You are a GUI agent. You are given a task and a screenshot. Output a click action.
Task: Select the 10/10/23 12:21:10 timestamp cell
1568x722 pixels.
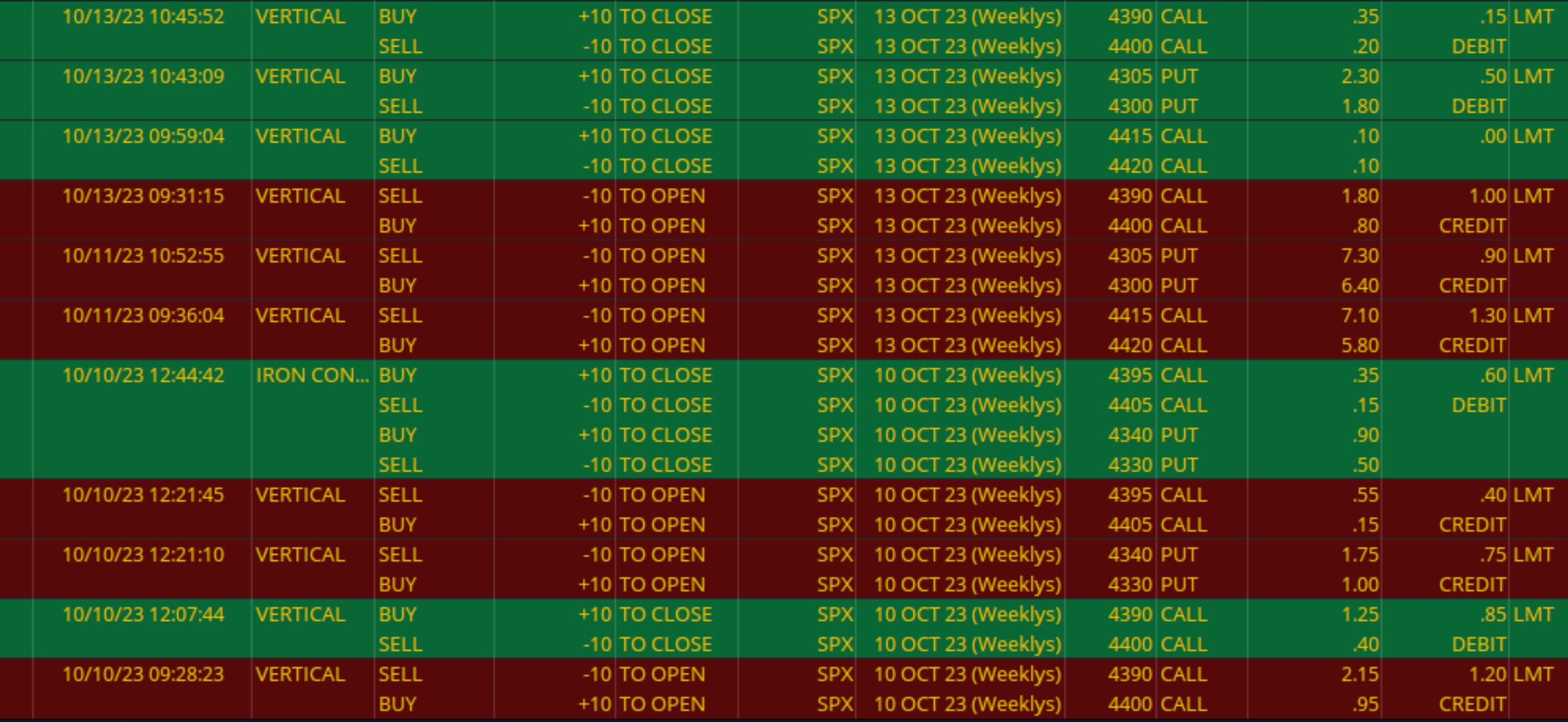point(143,555)
